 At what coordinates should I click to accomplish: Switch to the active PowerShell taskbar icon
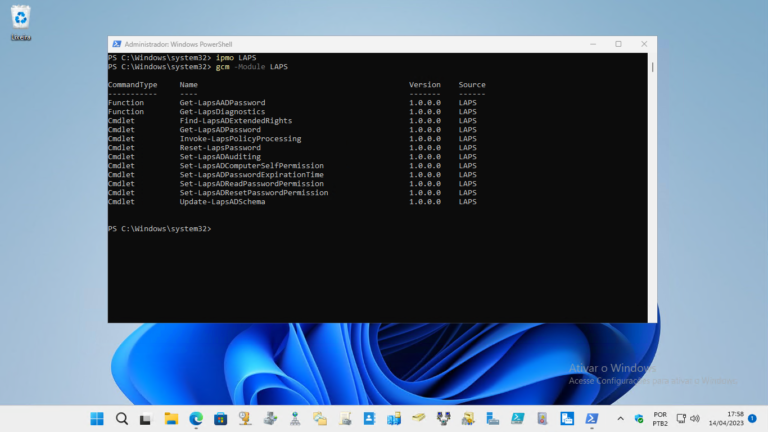coord(592,419)
